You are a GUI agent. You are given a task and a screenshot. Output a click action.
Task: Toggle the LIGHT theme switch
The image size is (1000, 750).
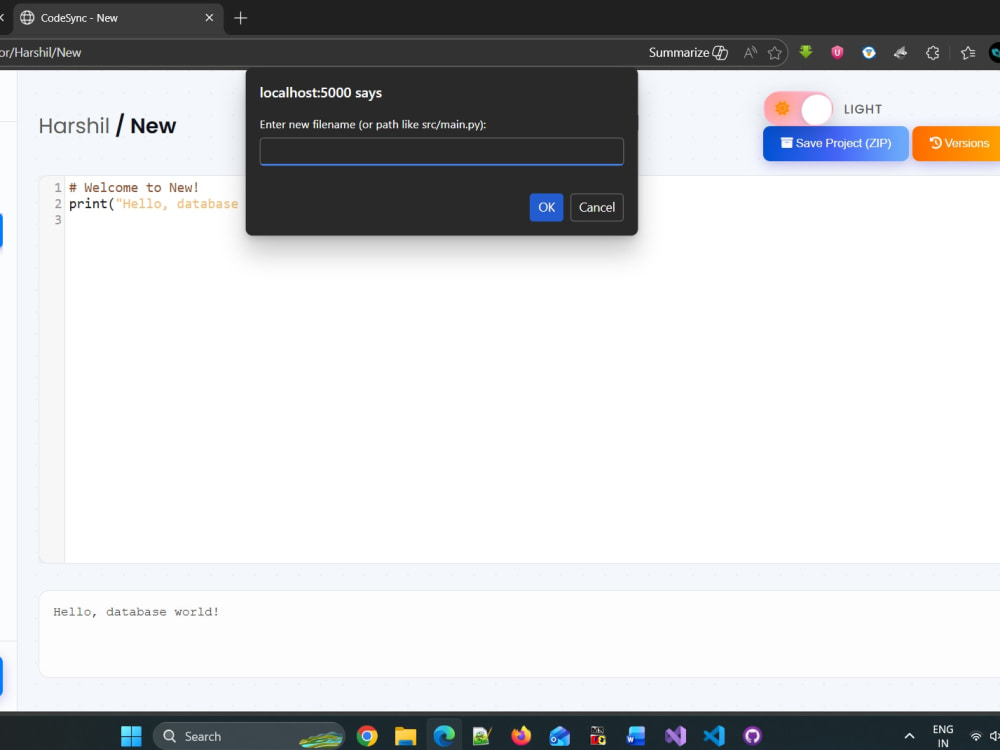point(798,109)
